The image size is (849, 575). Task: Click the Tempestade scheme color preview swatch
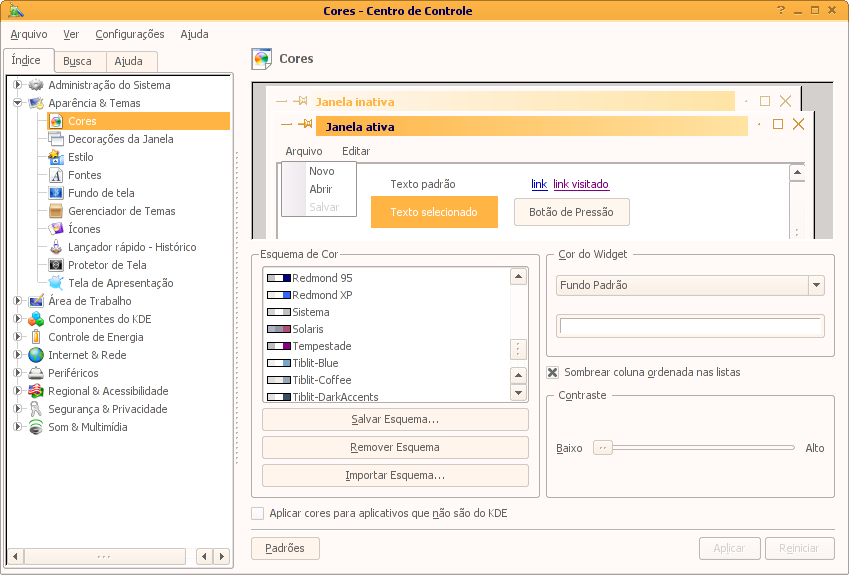click(x=279, y=346)
